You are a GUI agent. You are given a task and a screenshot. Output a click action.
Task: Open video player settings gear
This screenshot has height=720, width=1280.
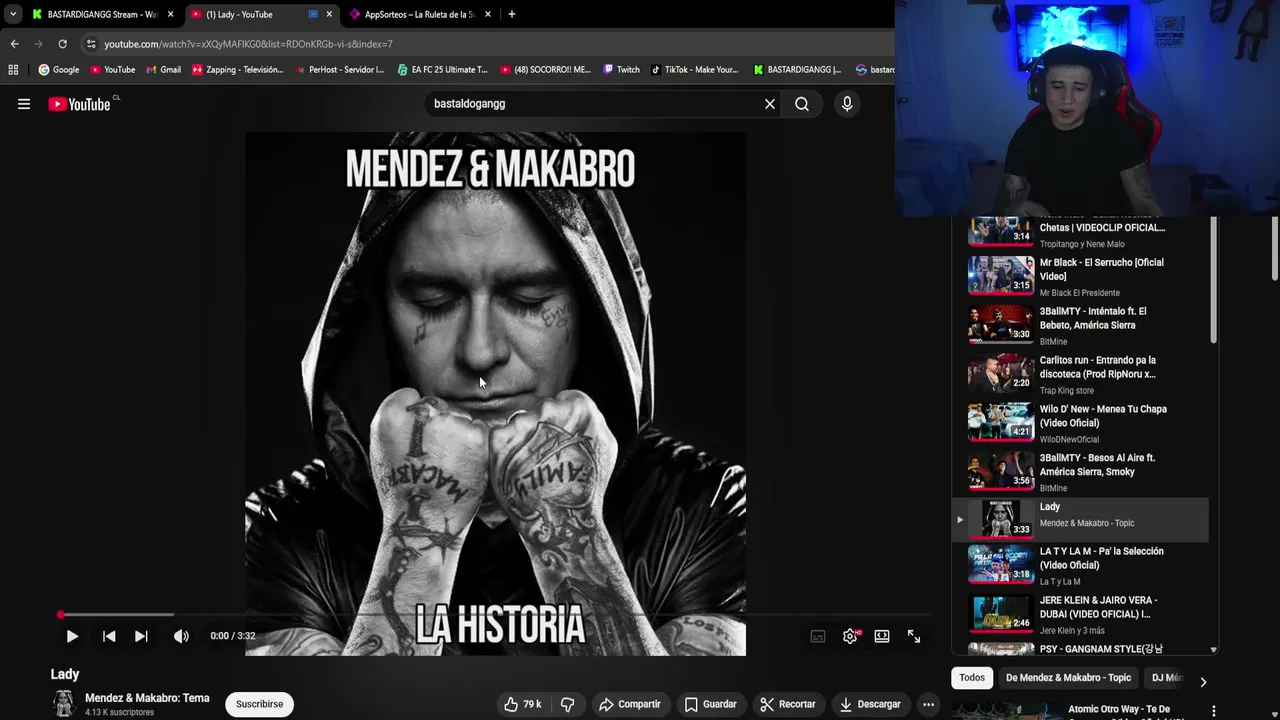point(850,636)
